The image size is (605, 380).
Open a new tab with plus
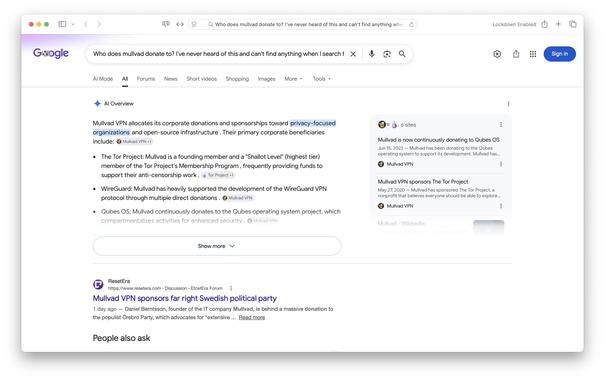pos(558,24)
